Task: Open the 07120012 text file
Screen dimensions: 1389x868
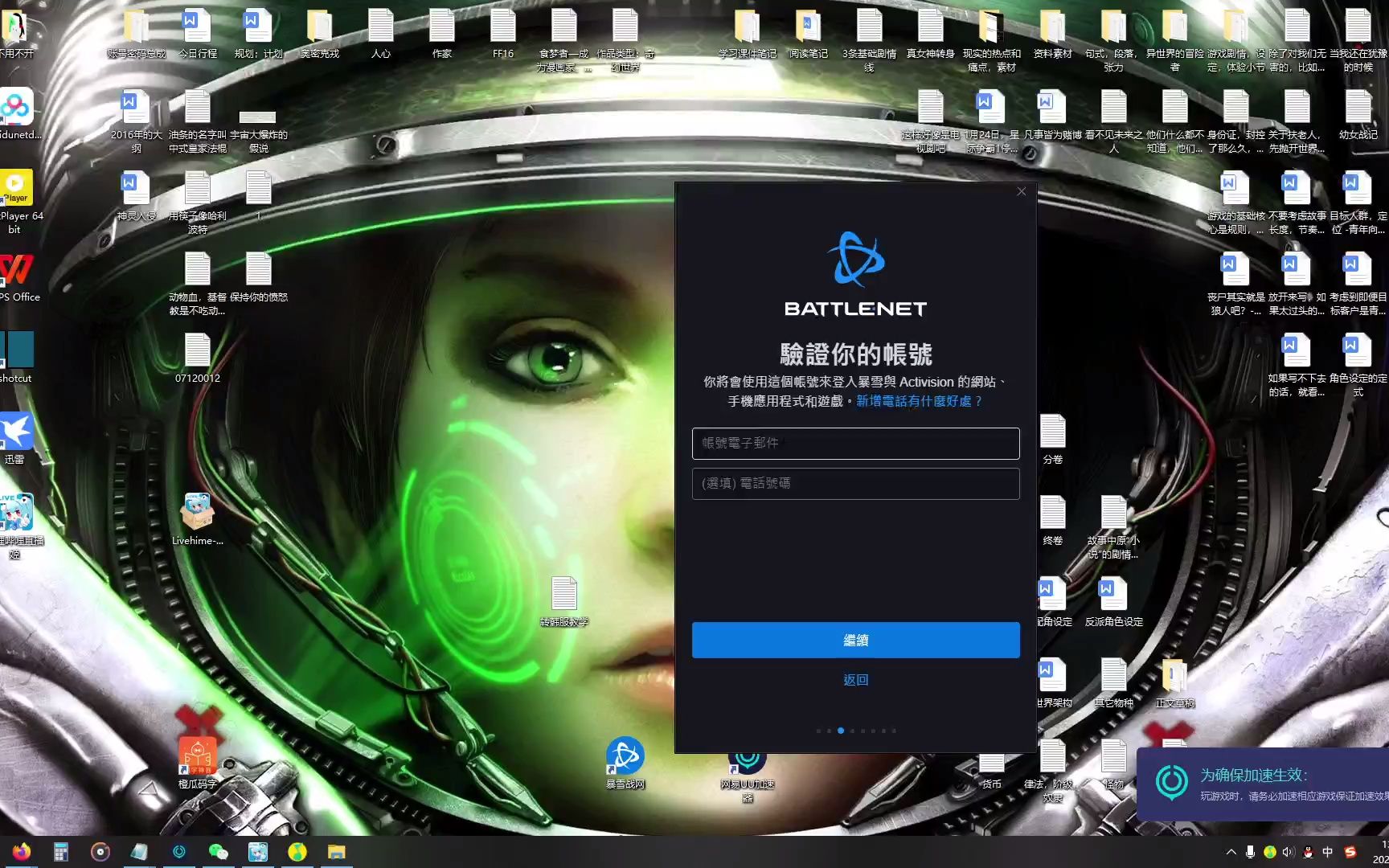Action: (x=198, y=358)
